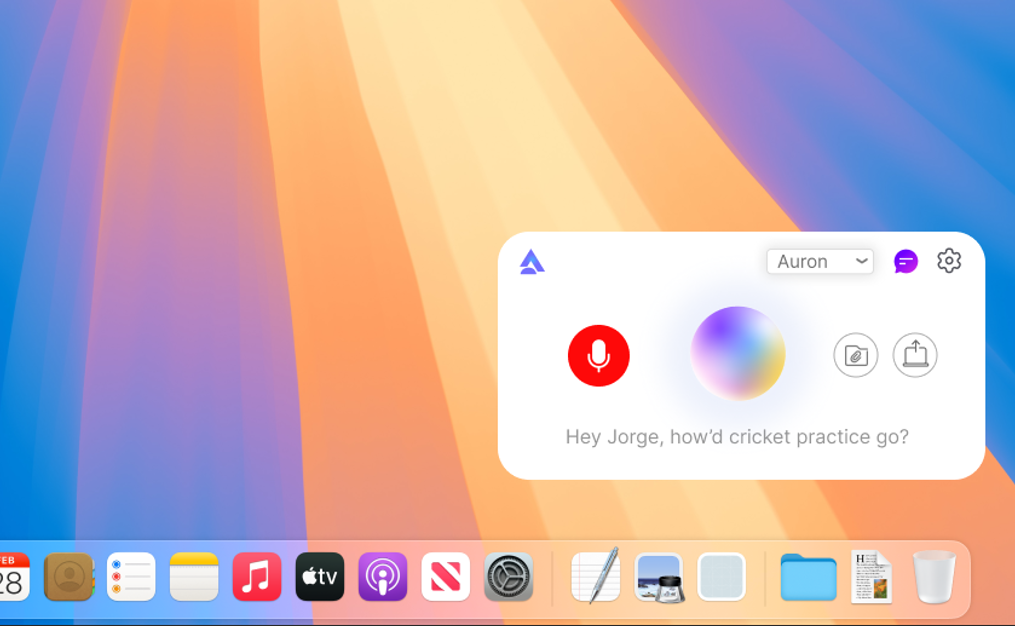Toggle the red microphone button

pos(598,355)
